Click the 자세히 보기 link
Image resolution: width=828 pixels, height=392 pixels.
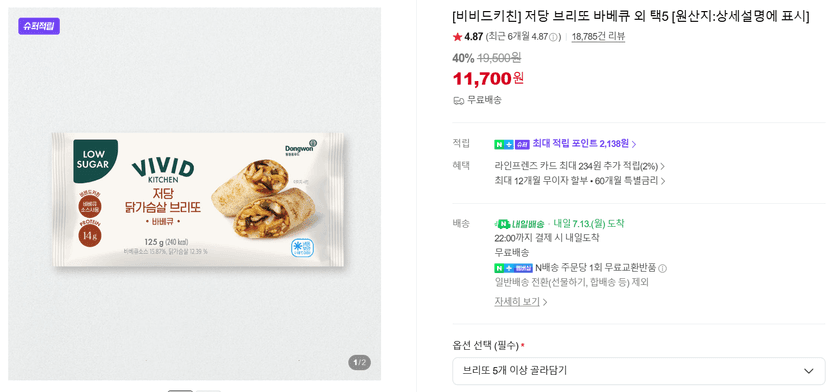click(521, 302)
